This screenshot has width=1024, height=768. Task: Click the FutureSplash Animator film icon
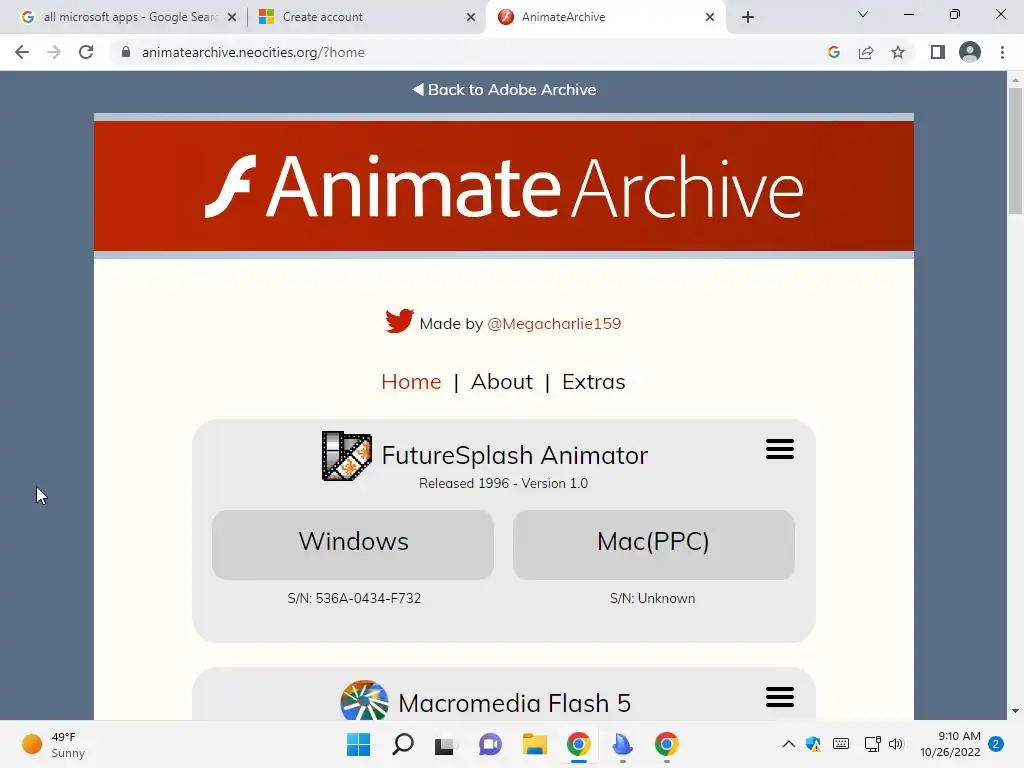(347, 456)
